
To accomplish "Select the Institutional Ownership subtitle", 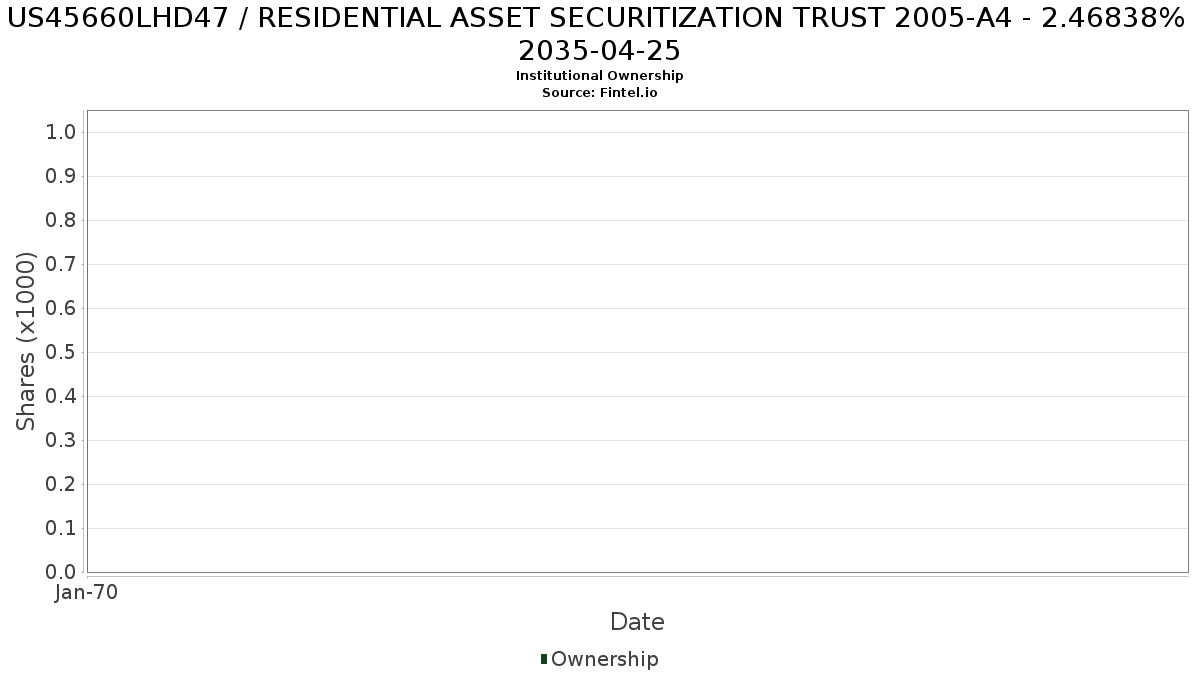I will (600, 76).
